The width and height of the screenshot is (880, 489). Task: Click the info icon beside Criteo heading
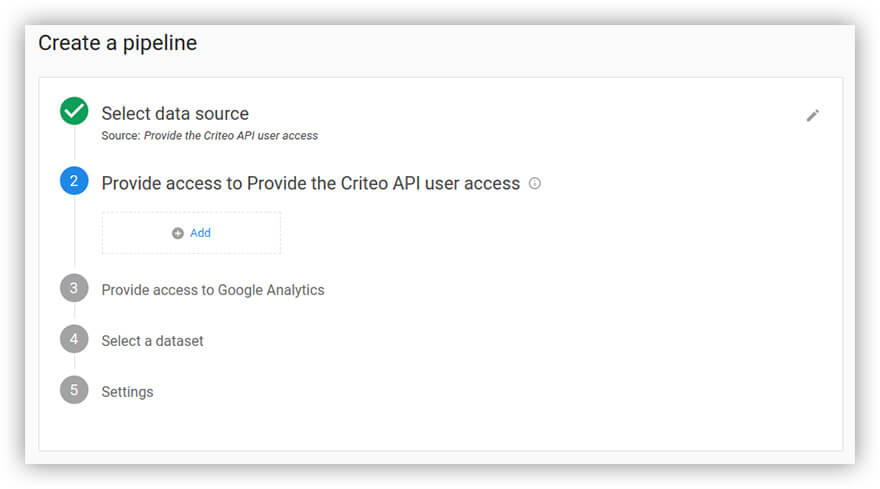[x=535, y=183]
